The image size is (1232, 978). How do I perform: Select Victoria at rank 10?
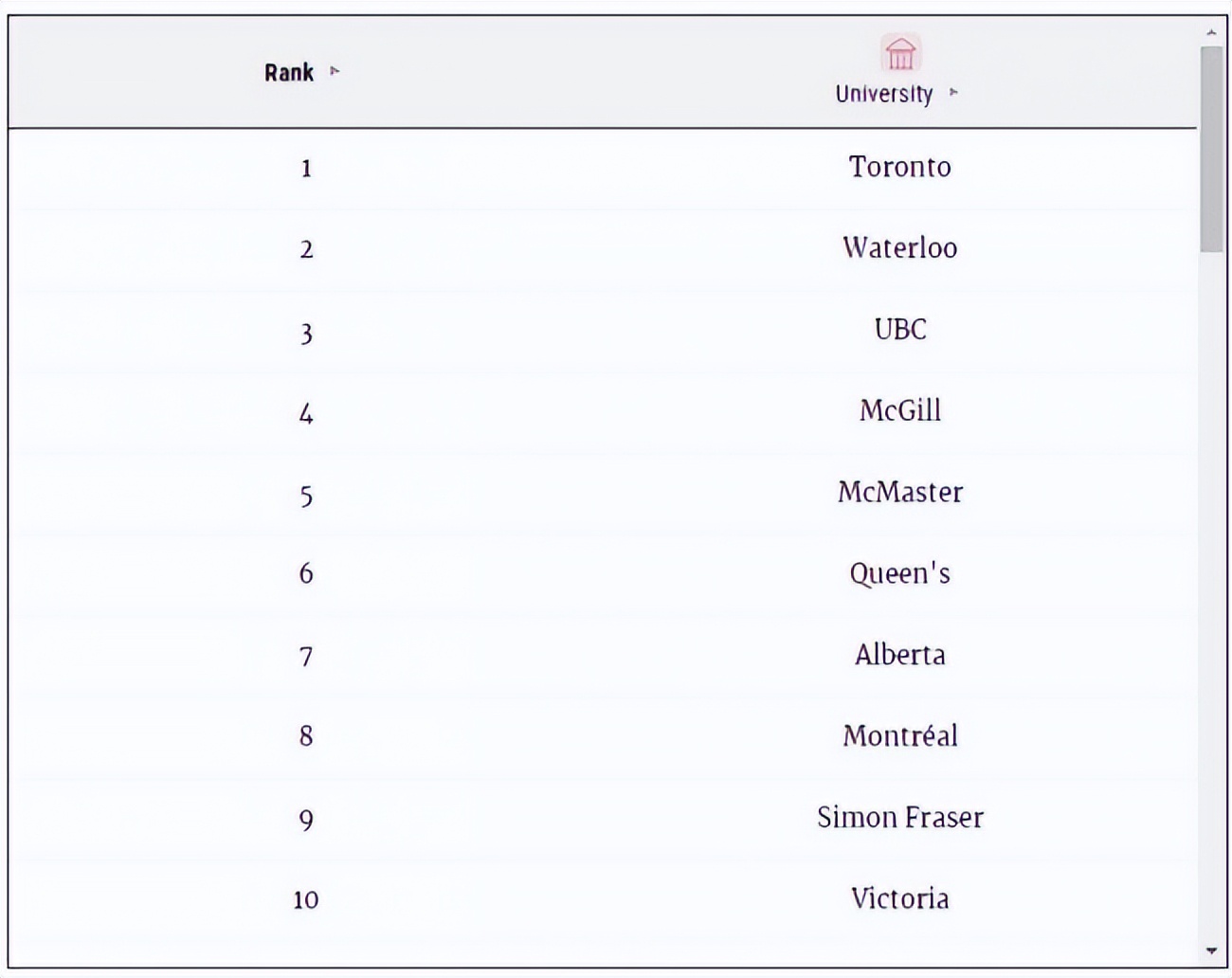[899, 898]
